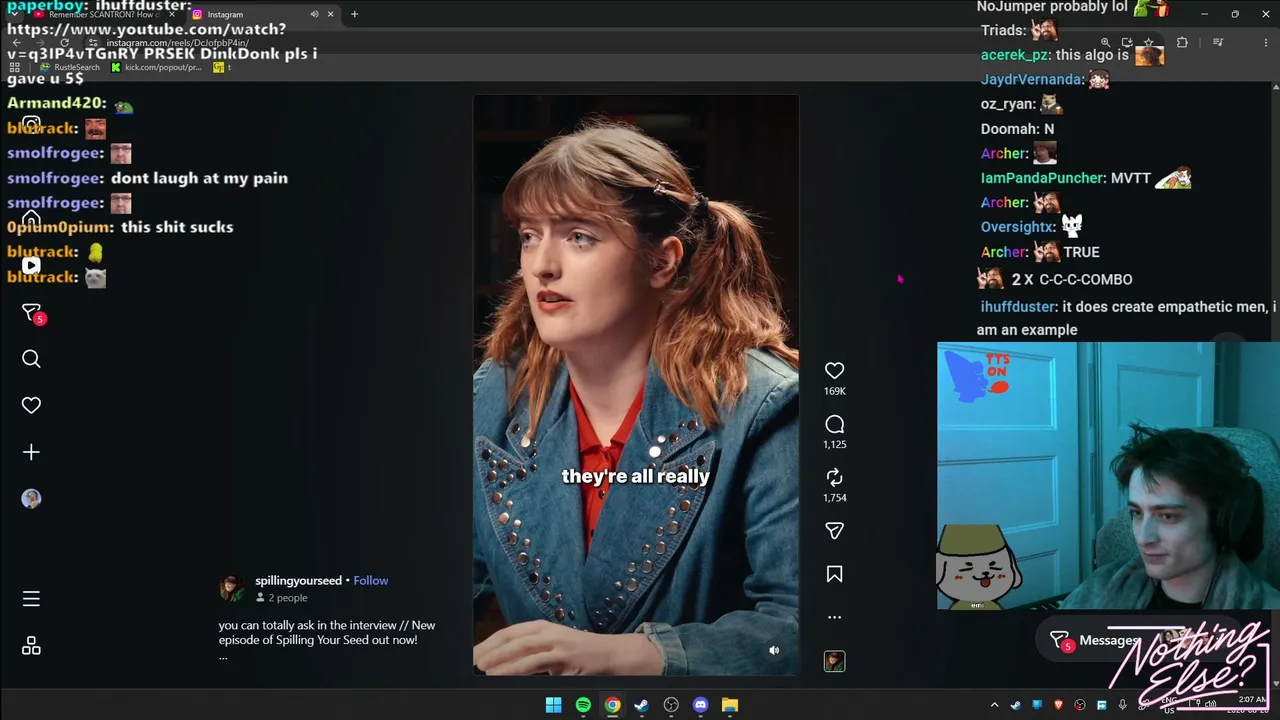Open the media controls icon in the toolbar
The image size is (1280, 720).
[1218, 43]
